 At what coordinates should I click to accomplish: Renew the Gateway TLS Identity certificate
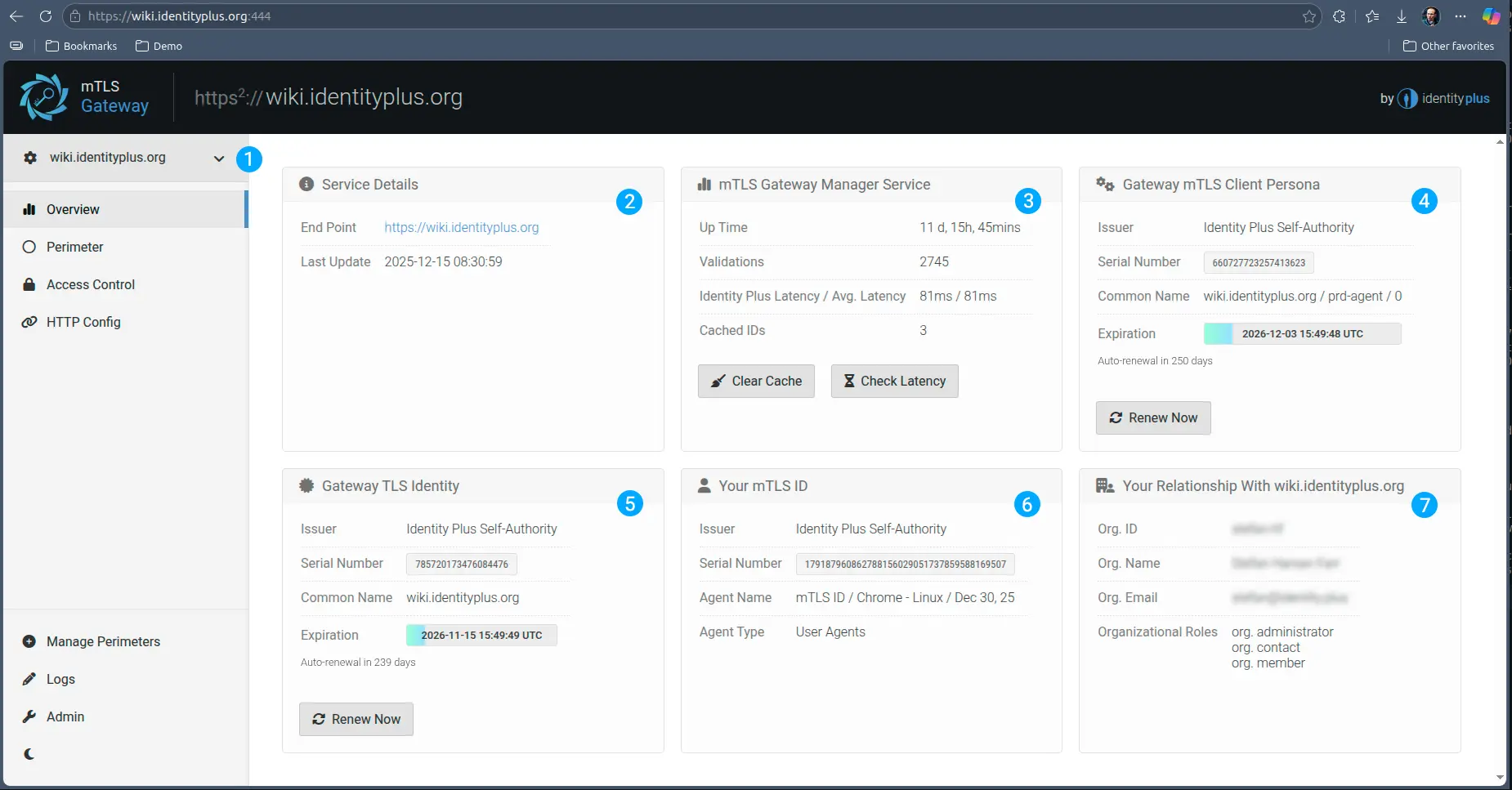[356, 720]
